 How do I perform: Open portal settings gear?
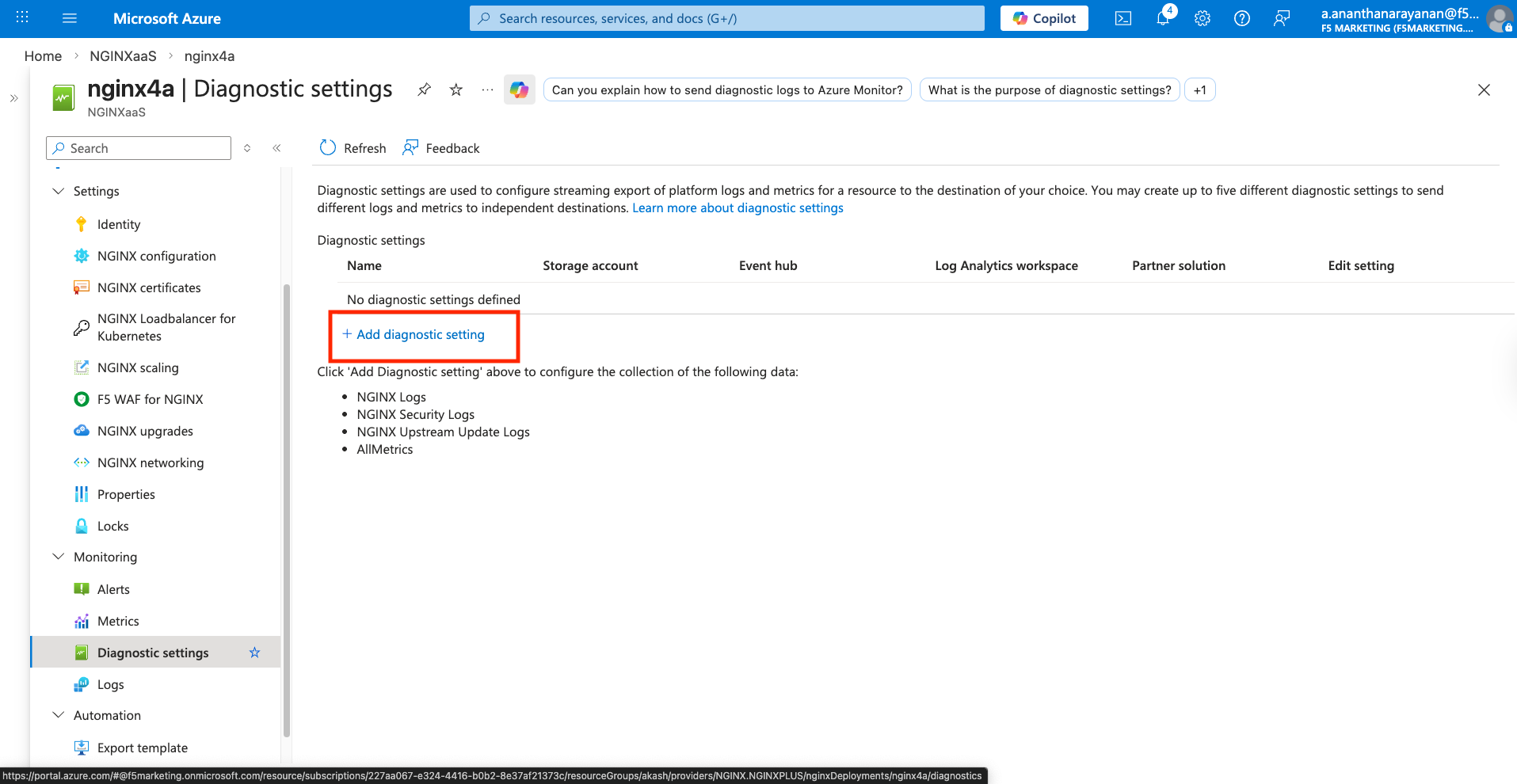pos(1203,18)
